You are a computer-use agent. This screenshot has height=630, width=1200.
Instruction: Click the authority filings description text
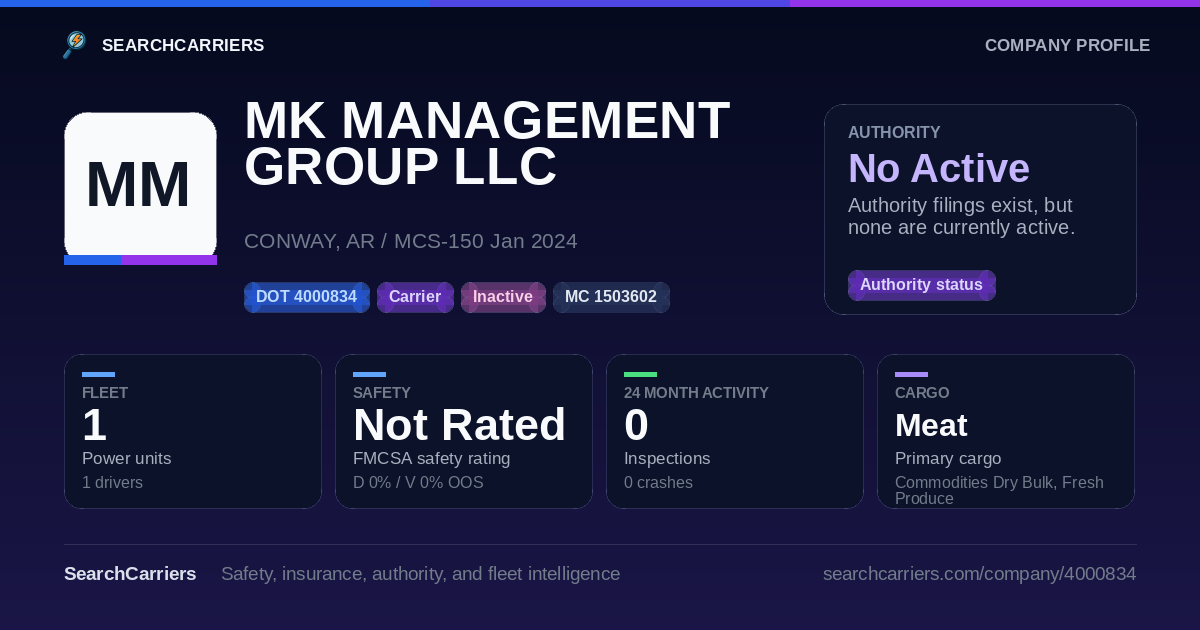(x=961, y=216)
